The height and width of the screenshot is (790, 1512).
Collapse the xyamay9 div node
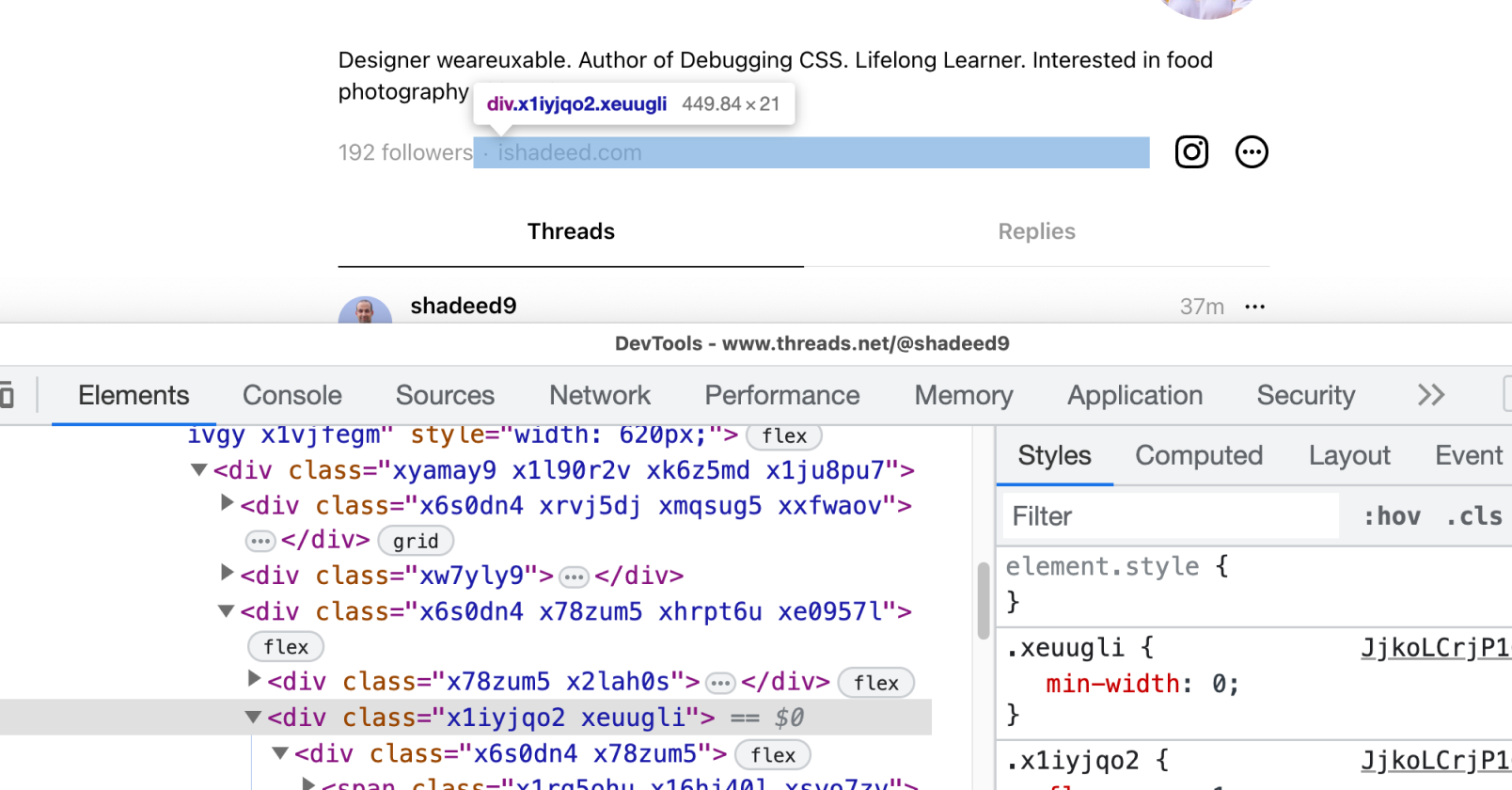tap(199, 470)
